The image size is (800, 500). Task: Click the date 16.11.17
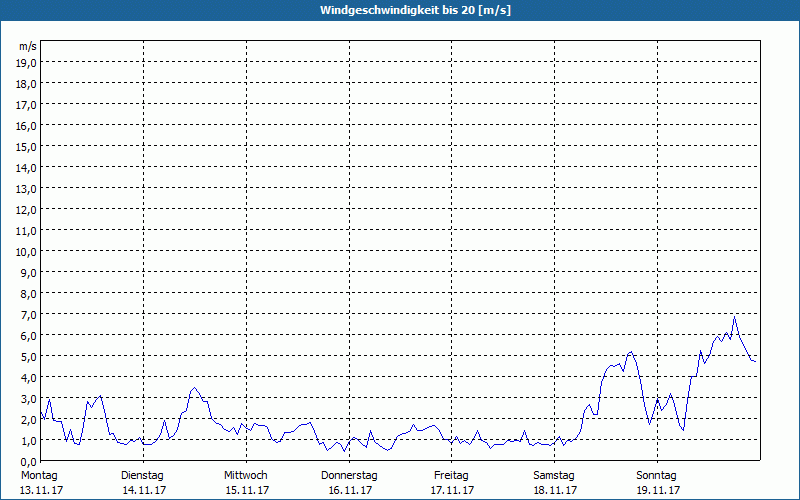tap(351, 490)
